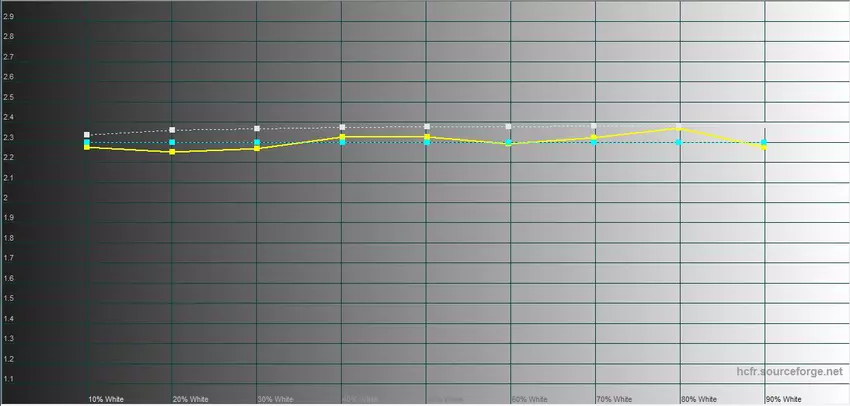The image size is (850, 406).
Task: Select the cyan marker at 30% White
Action: 257,143
